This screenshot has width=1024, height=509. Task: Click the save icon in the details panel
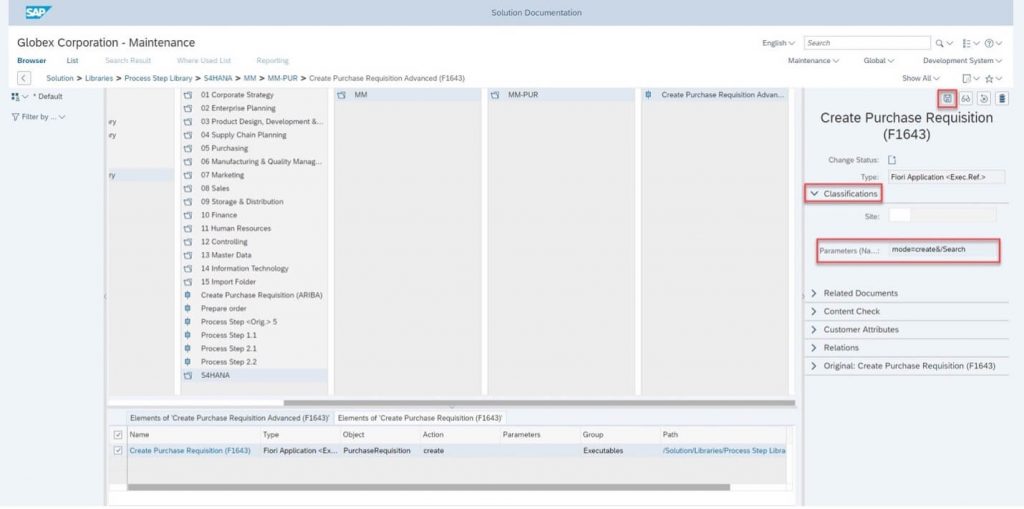click(x=948, y=99)
